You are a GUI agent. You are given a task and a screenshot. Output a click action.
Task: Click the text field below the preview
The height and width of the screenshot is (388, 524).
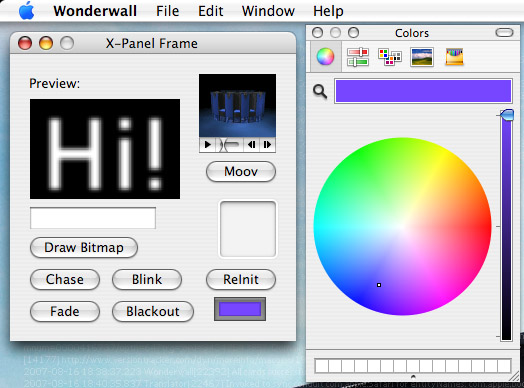coord(93,218)
